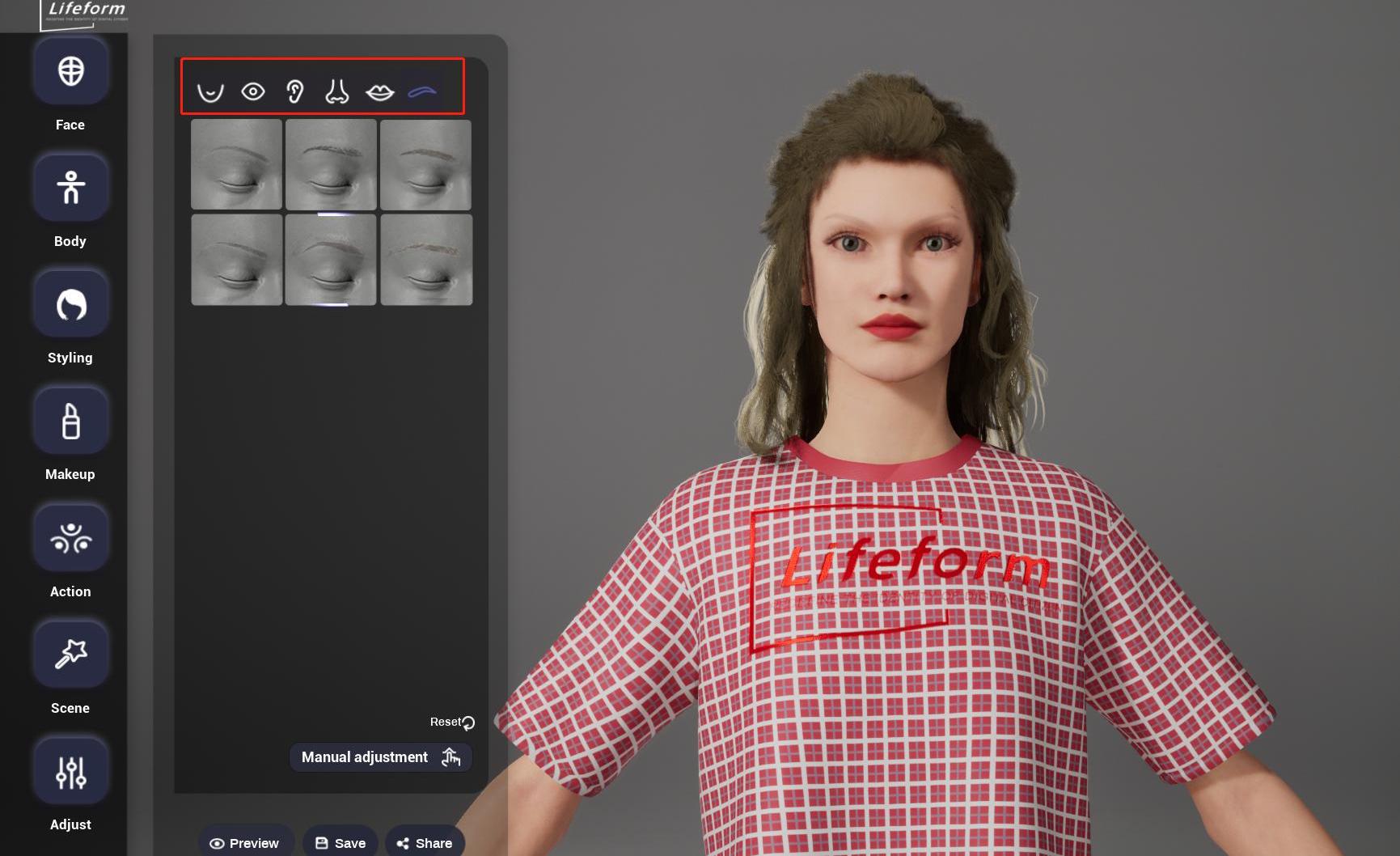The width and height of the screenshot is (1400, 856).
Task: Open the Adjust sliders category
Action: 71,771
